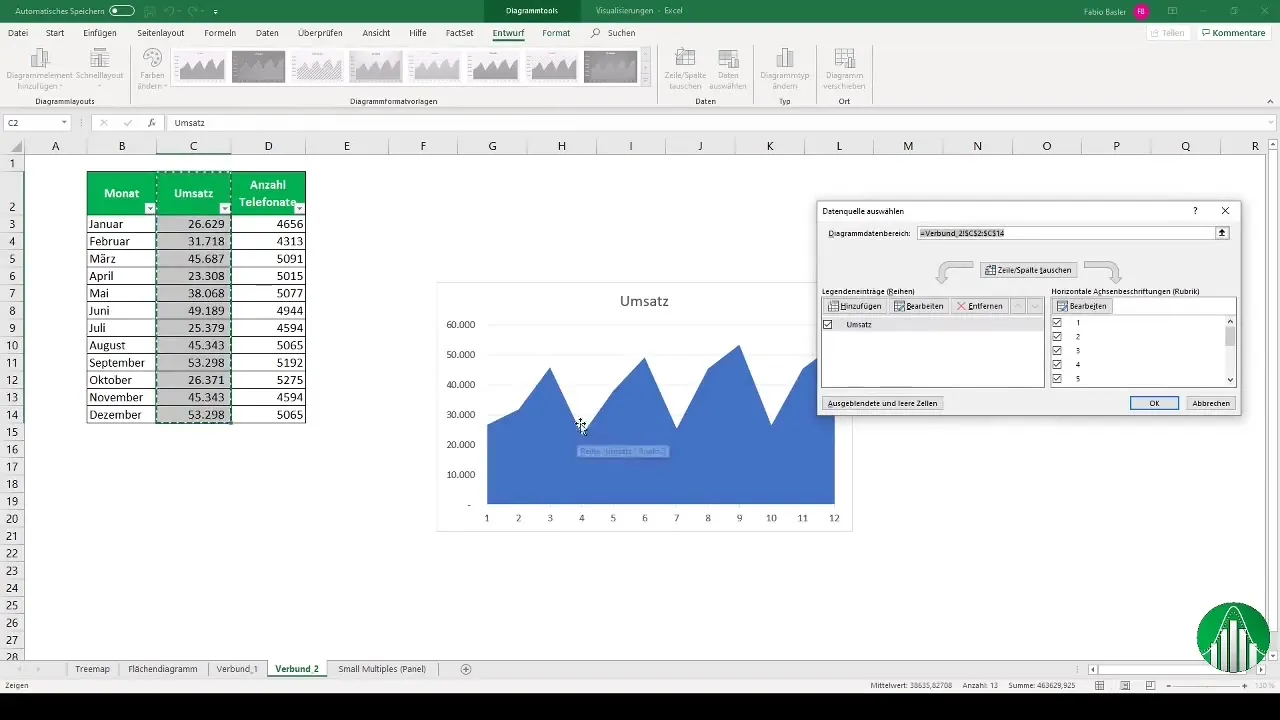
Task: Switch to Page Layout view icon
Action: tap(1125, 686)
